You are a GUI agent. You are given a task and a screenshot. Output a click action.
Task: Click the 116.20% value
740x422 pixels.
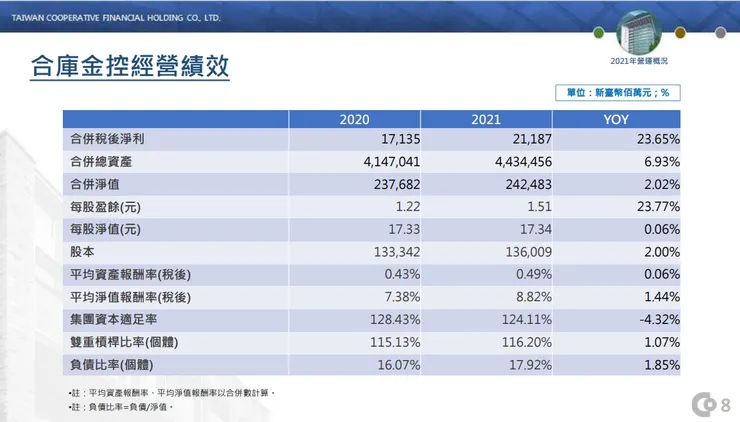[x=527, y=342]
